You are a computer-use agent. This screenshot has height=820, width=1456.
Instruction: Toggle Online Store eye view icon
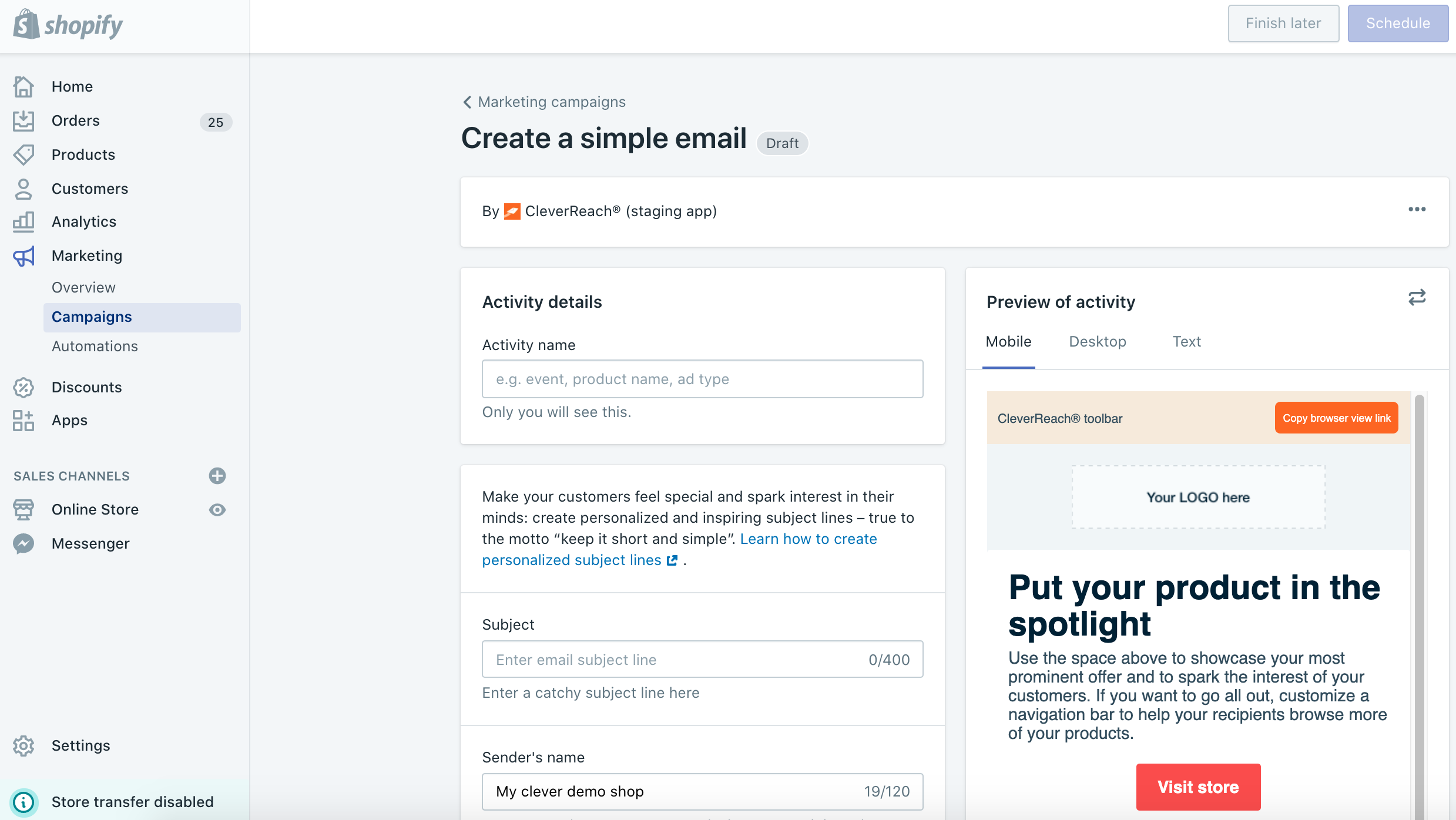(217, 510)
